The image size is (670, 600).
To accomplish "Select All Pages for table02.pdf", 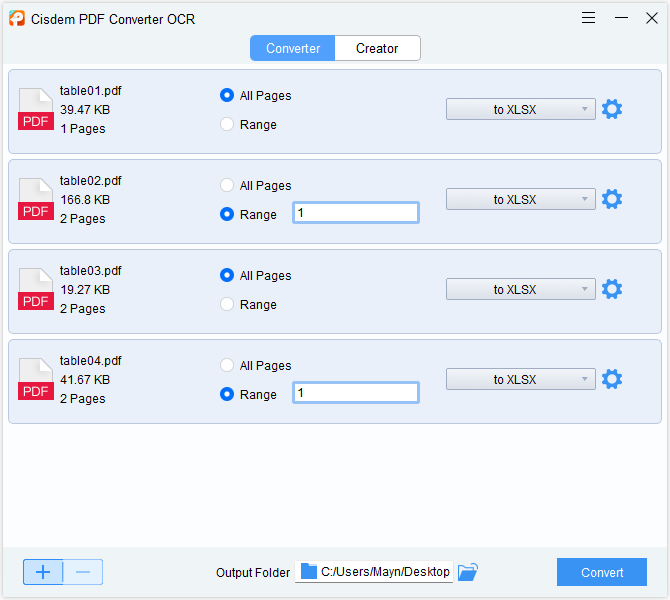I will tap(227, 186).
